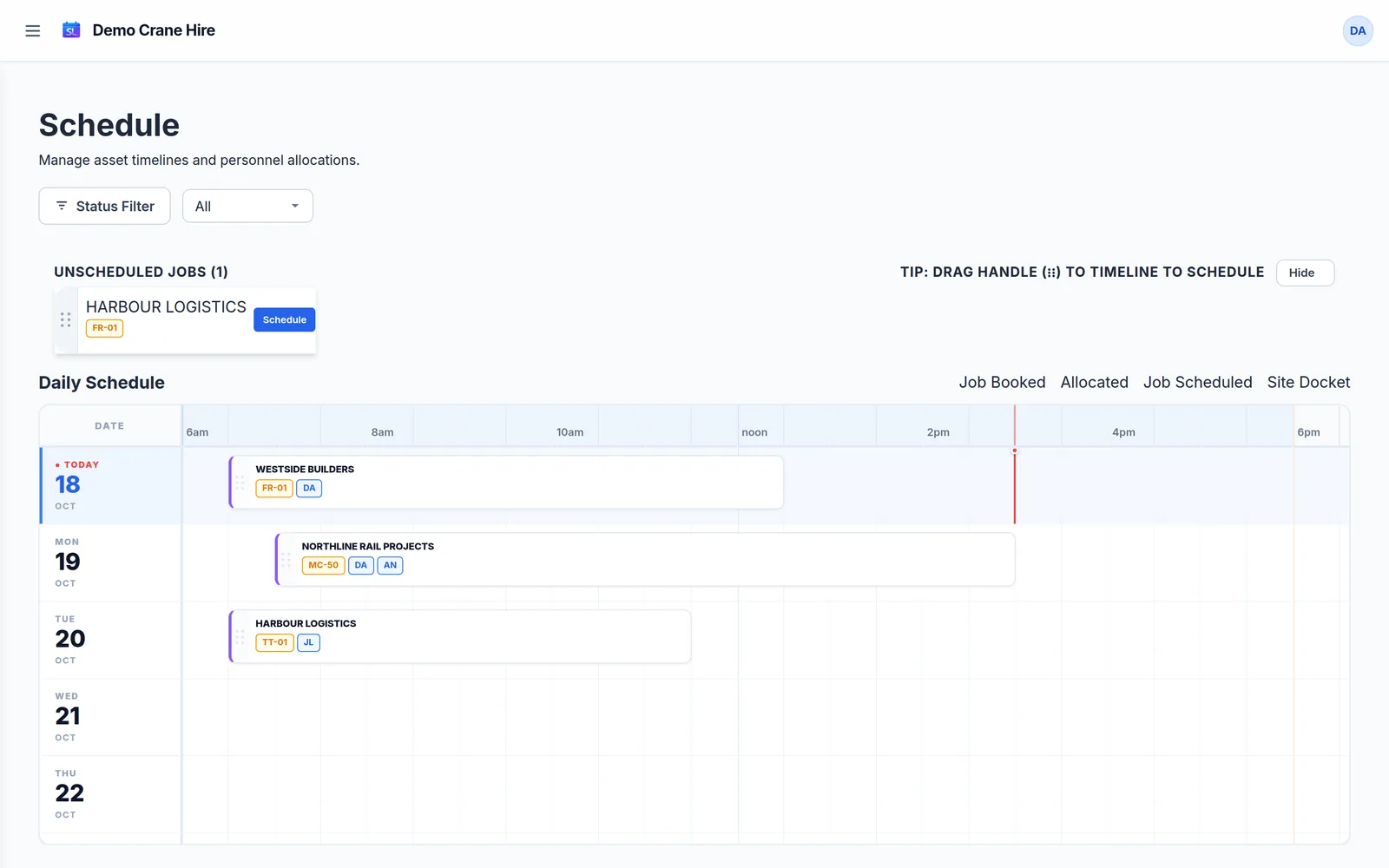Image resolution: width=1389 pixels, height=868 pixels.
Task: Click the Status Filter button
Action: (x=104, y=206)
